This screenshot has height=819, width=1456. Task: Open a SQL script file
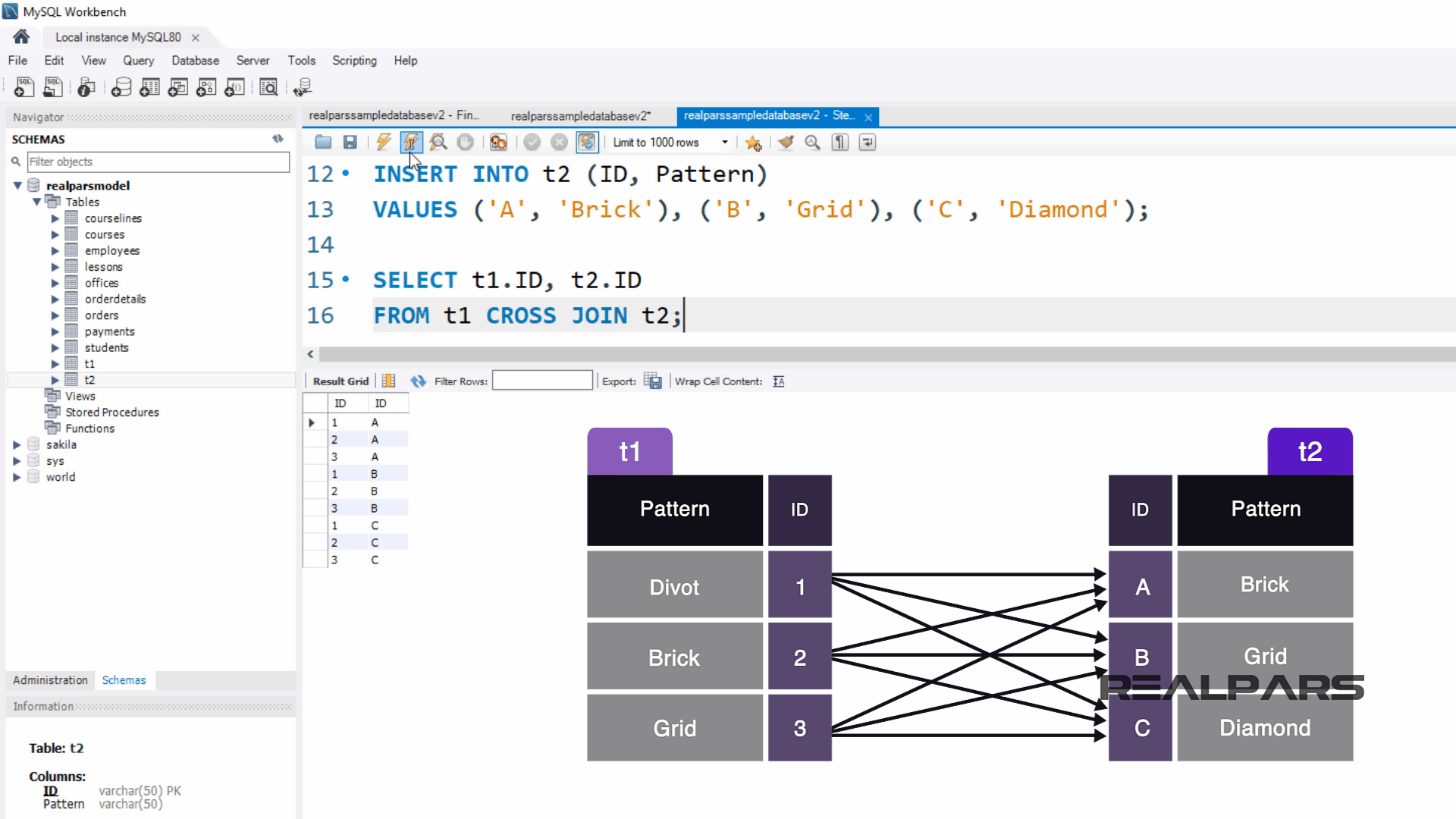(323, 142)
